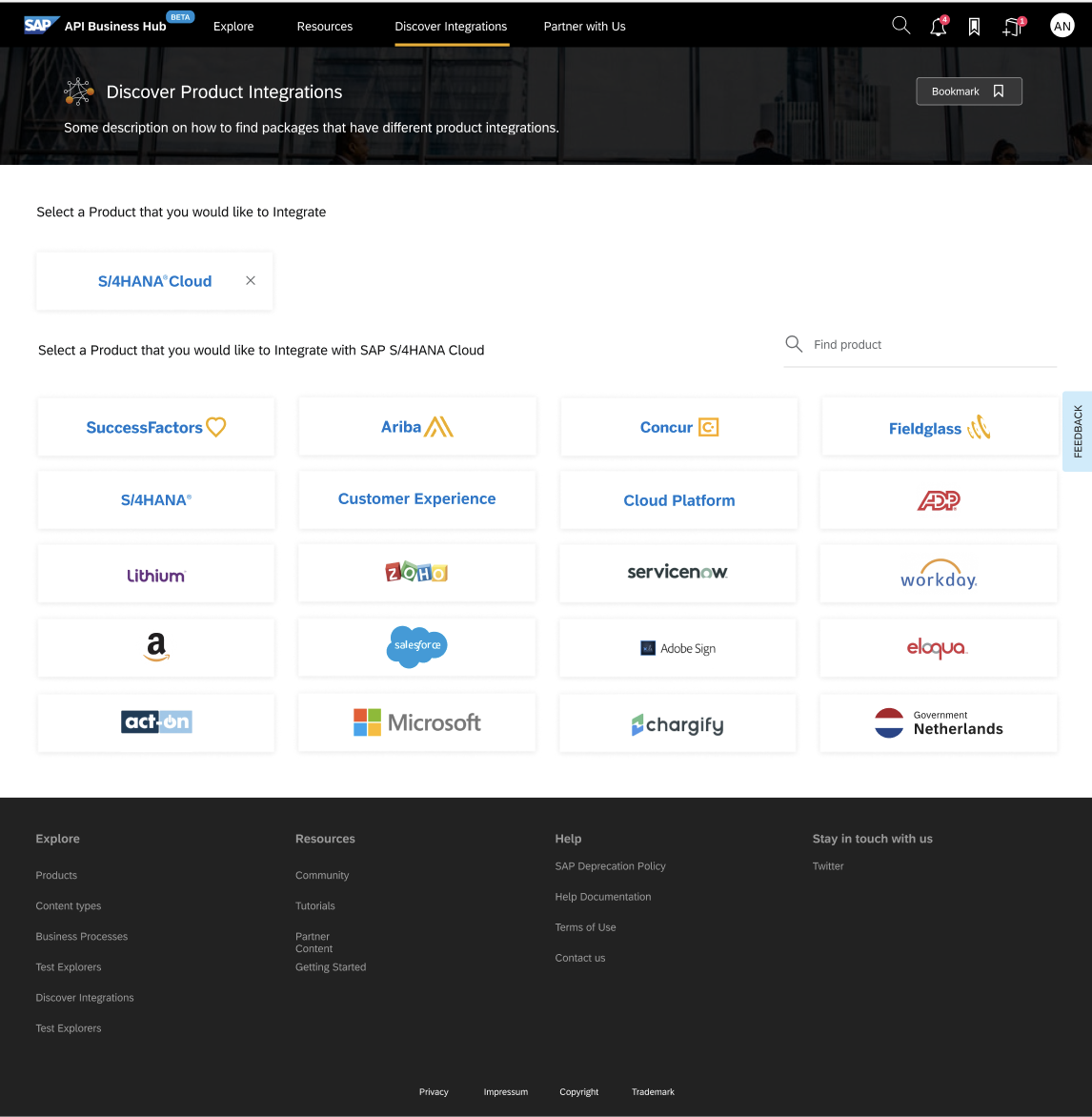Viewport: 1092px width, 1117px height.
Task: Open the What's New door icon
Action: pyautogui.click(x=1011, y=27)
